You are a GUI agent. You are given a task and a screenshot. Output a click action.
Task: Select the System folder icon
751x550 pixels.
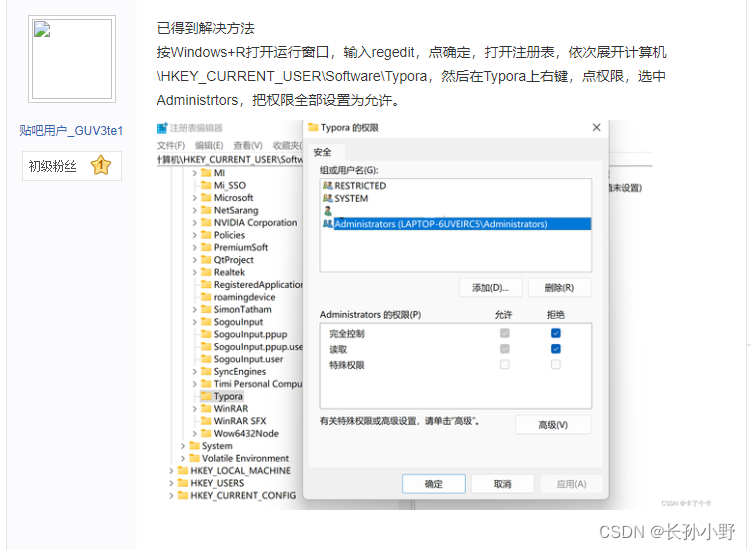point(194,446)
